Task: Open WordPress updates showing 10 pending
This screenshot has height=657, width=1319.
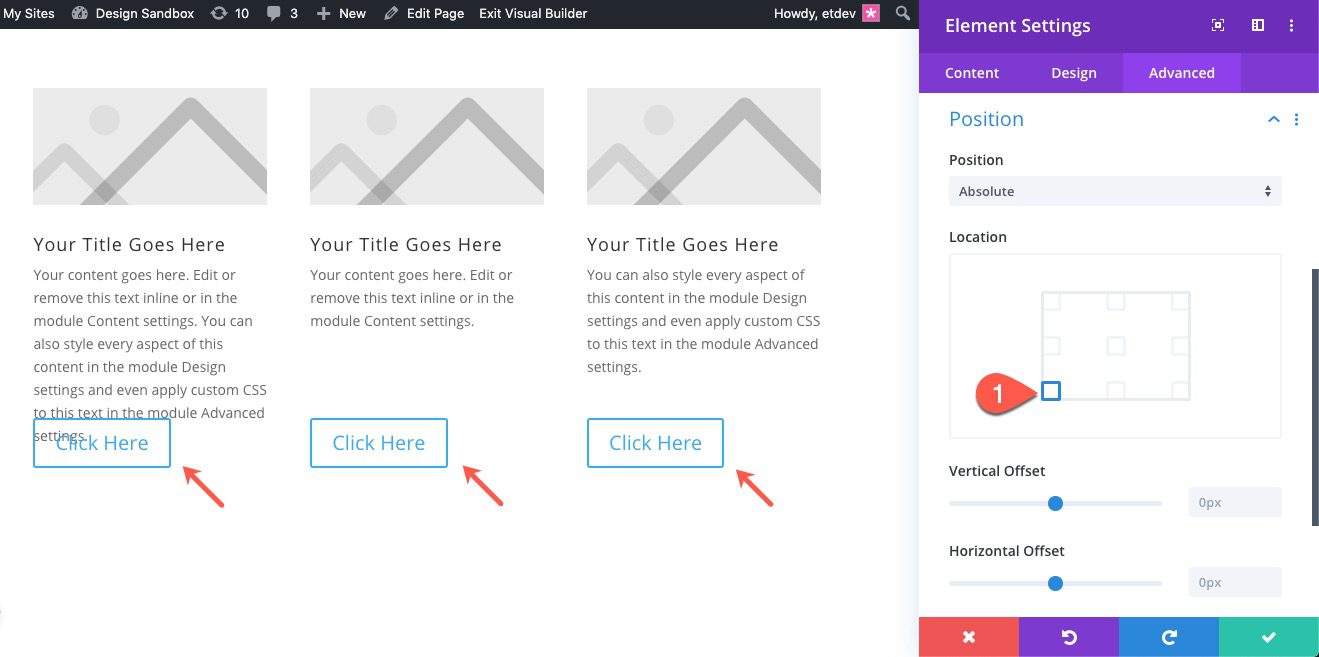Action: tap(230, 13)
